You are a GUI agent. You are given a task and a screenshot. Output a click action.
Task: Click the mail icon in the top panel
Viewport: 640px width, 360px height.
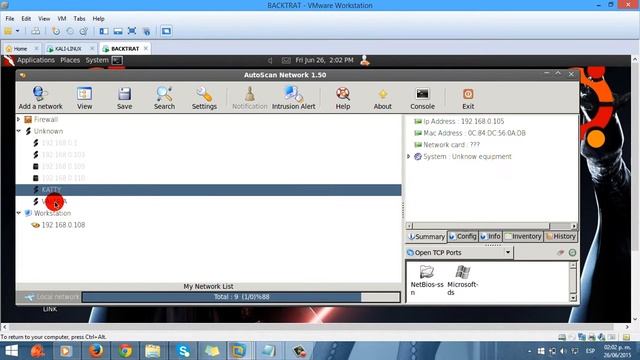pos(286,60)
